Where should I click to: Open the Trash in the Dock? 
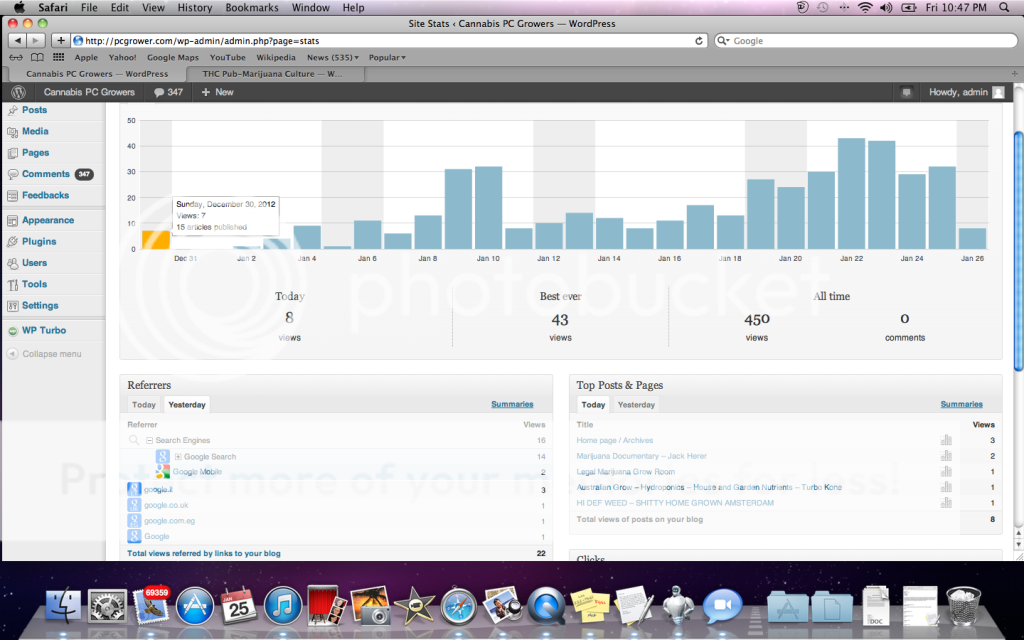[x=963, y=606]
